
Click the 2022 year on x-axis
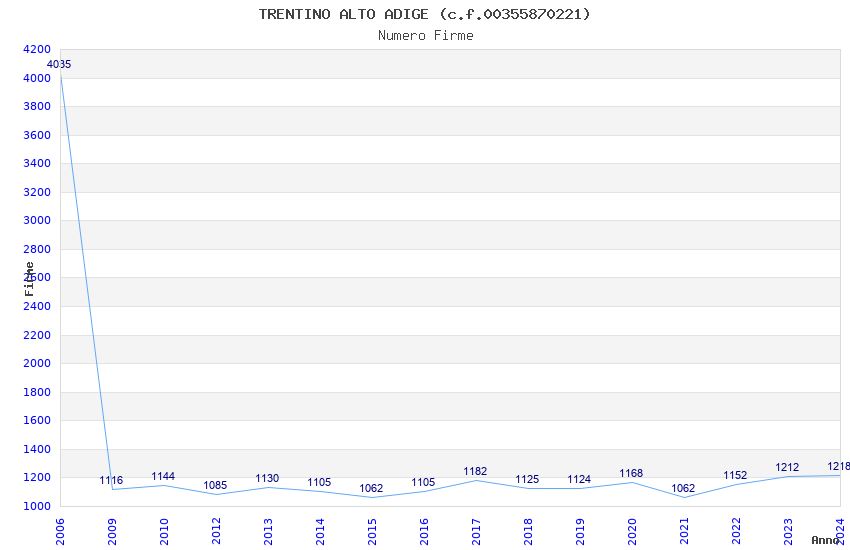(x=736, y=532)
